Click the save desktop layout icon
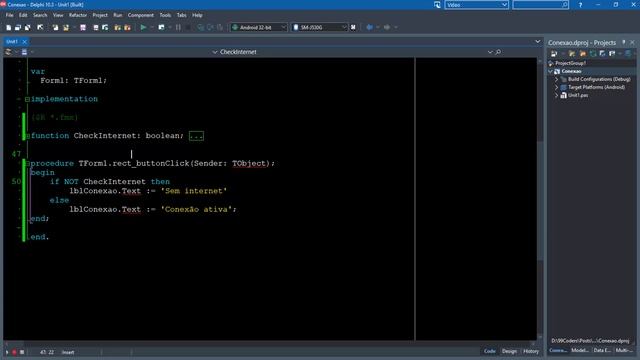 (437, 5)
